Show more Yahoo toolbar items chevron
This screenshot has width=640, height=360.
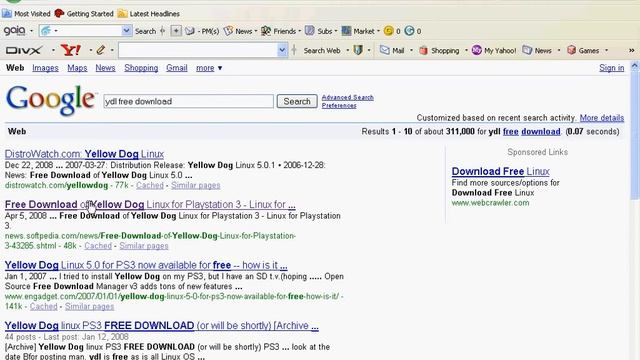[x=631, y=50]
